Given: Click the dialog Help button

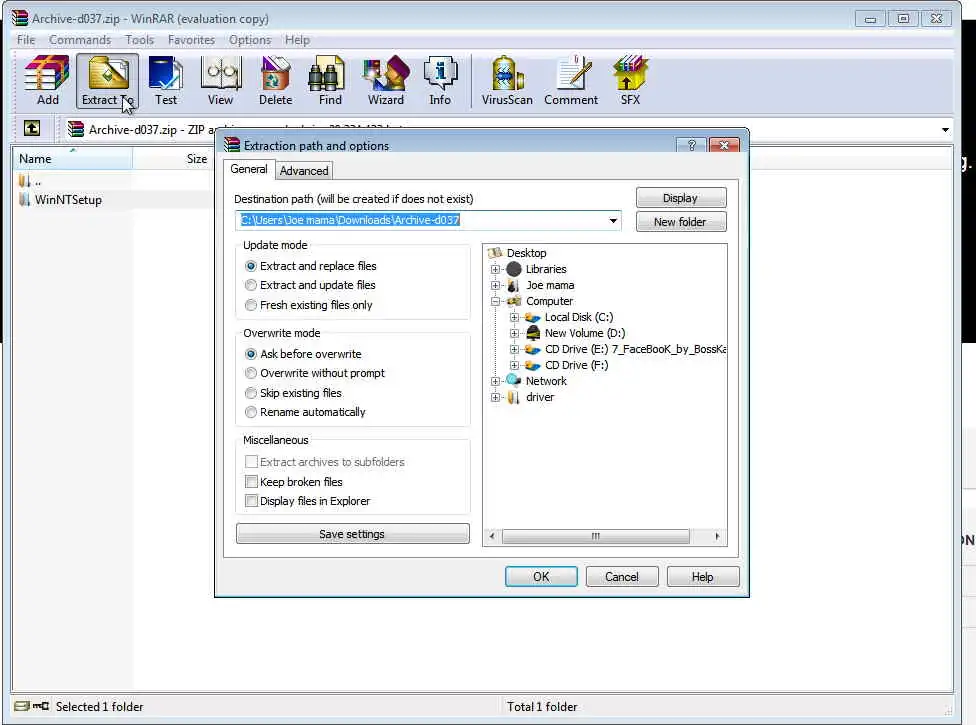Looking at the screenshot, I should (703, 577).
